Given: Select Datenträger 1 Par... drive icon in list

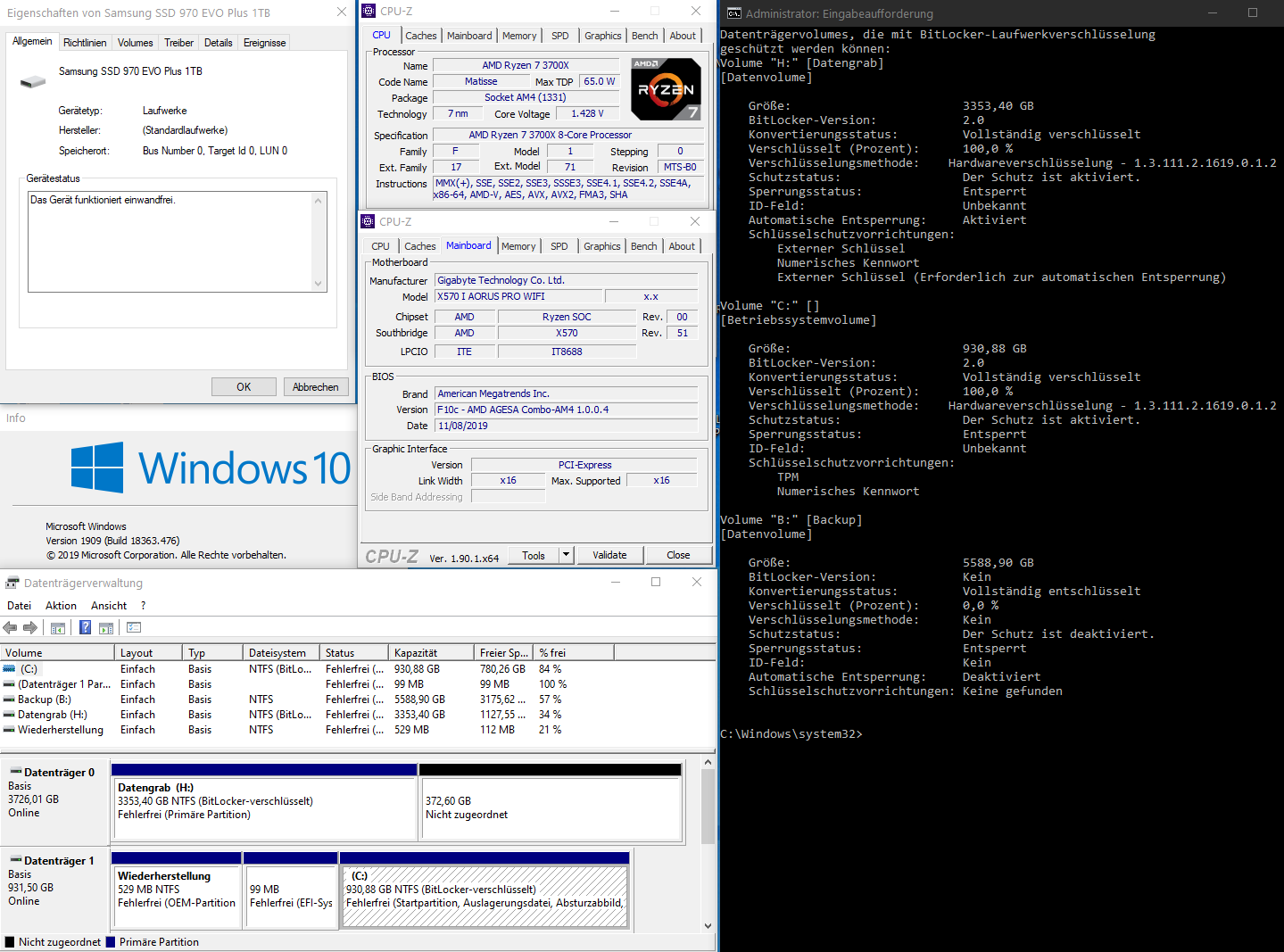Looking at the screenshot, I should (x=9, y=684).
